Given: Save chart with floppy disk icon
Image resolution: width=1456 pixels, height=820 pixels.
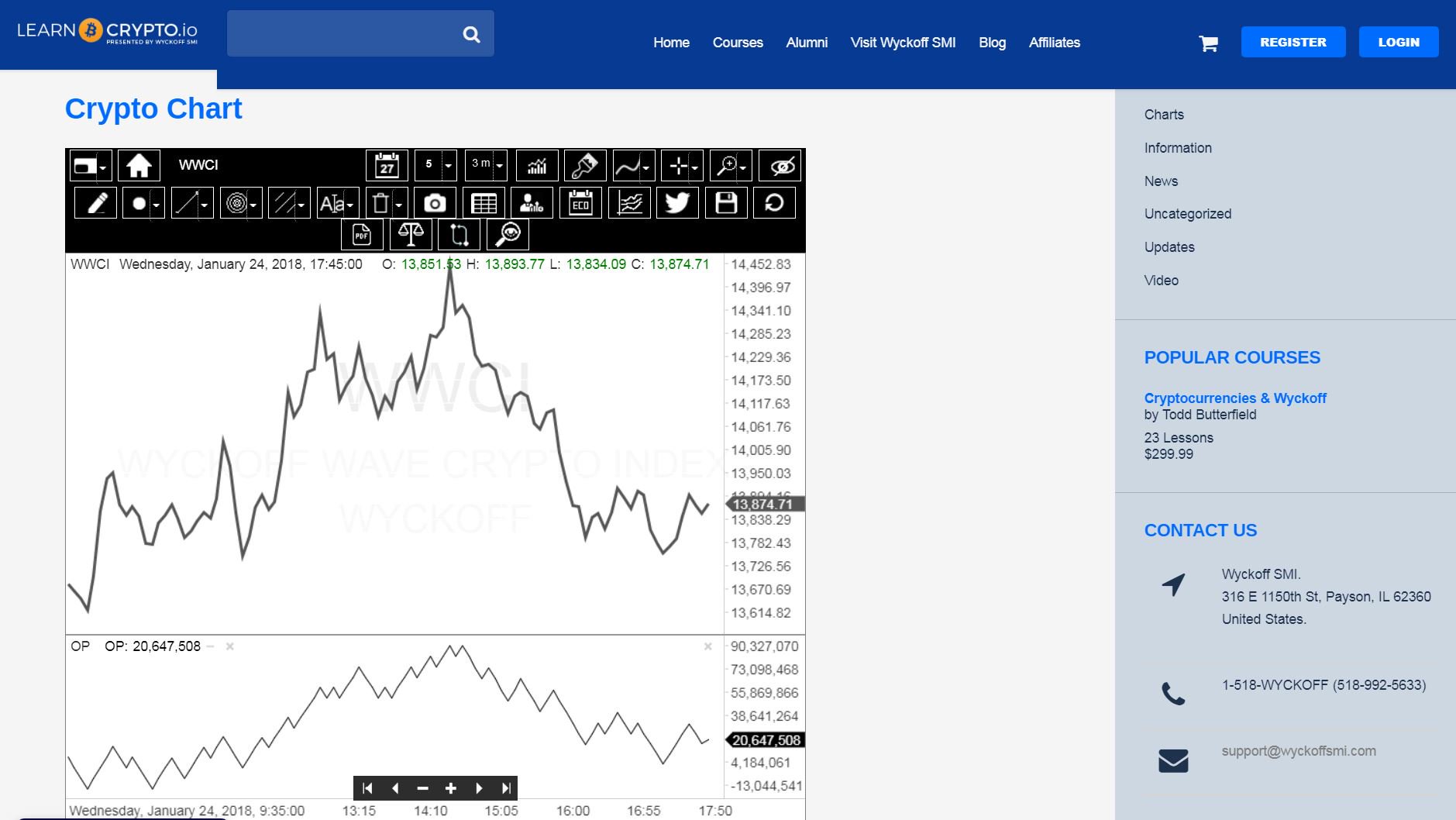Looking at the screenshot, I should pyautogui.click(x=726, y=203).
